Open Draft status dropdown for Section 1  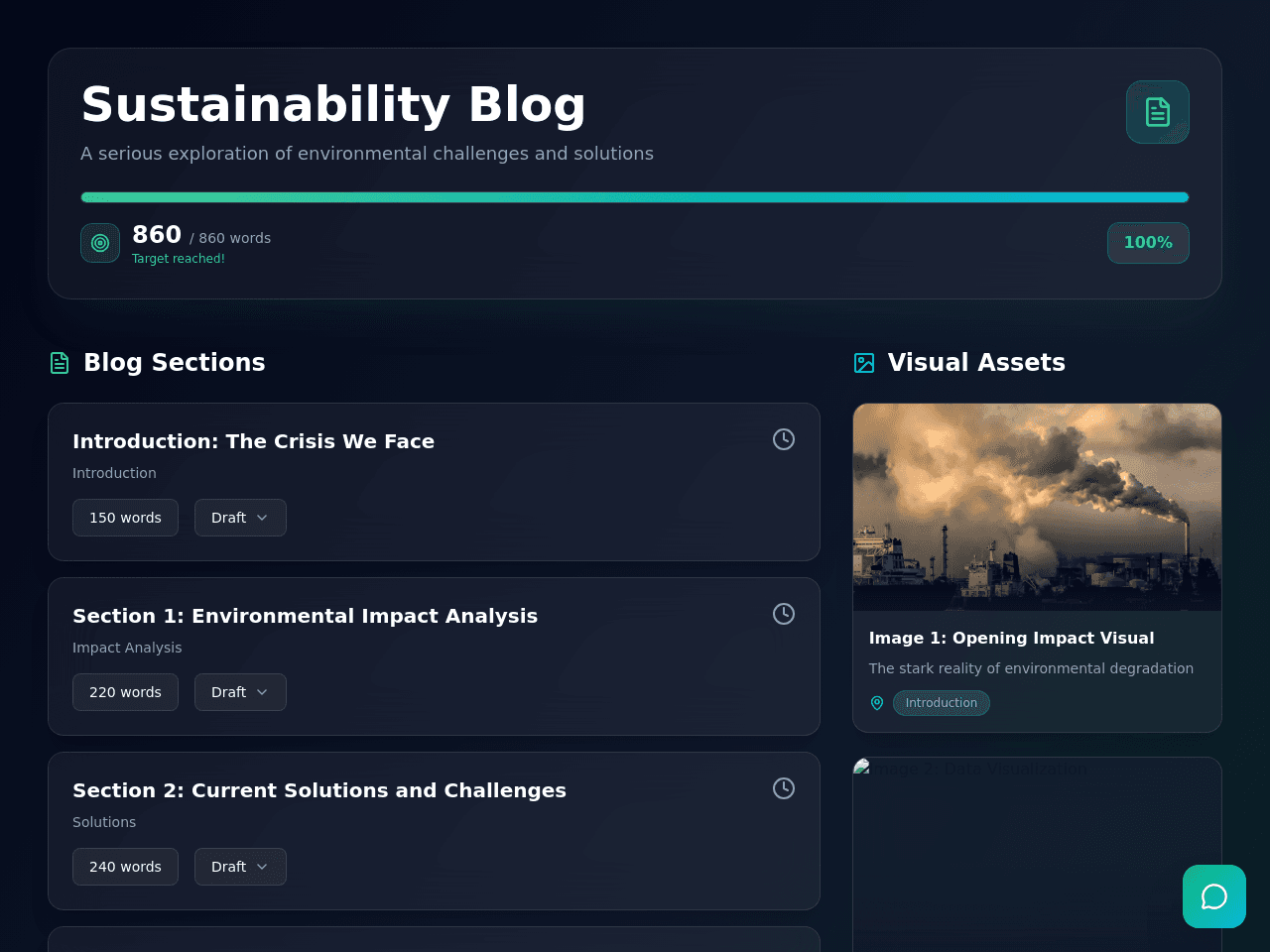(240, 692)
